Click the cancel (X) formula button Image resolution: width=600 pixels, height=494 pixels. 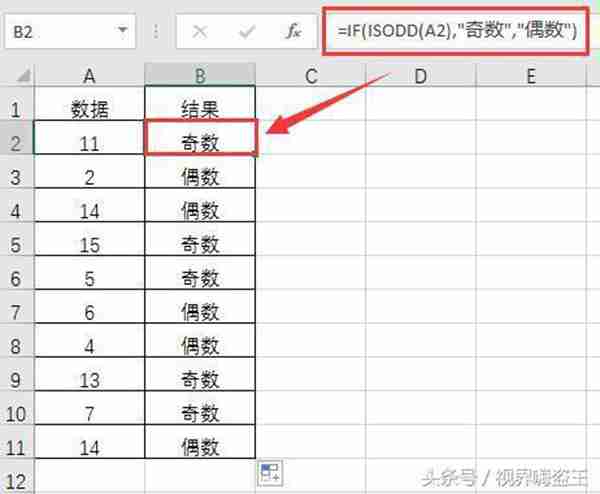tap(200, 32)
